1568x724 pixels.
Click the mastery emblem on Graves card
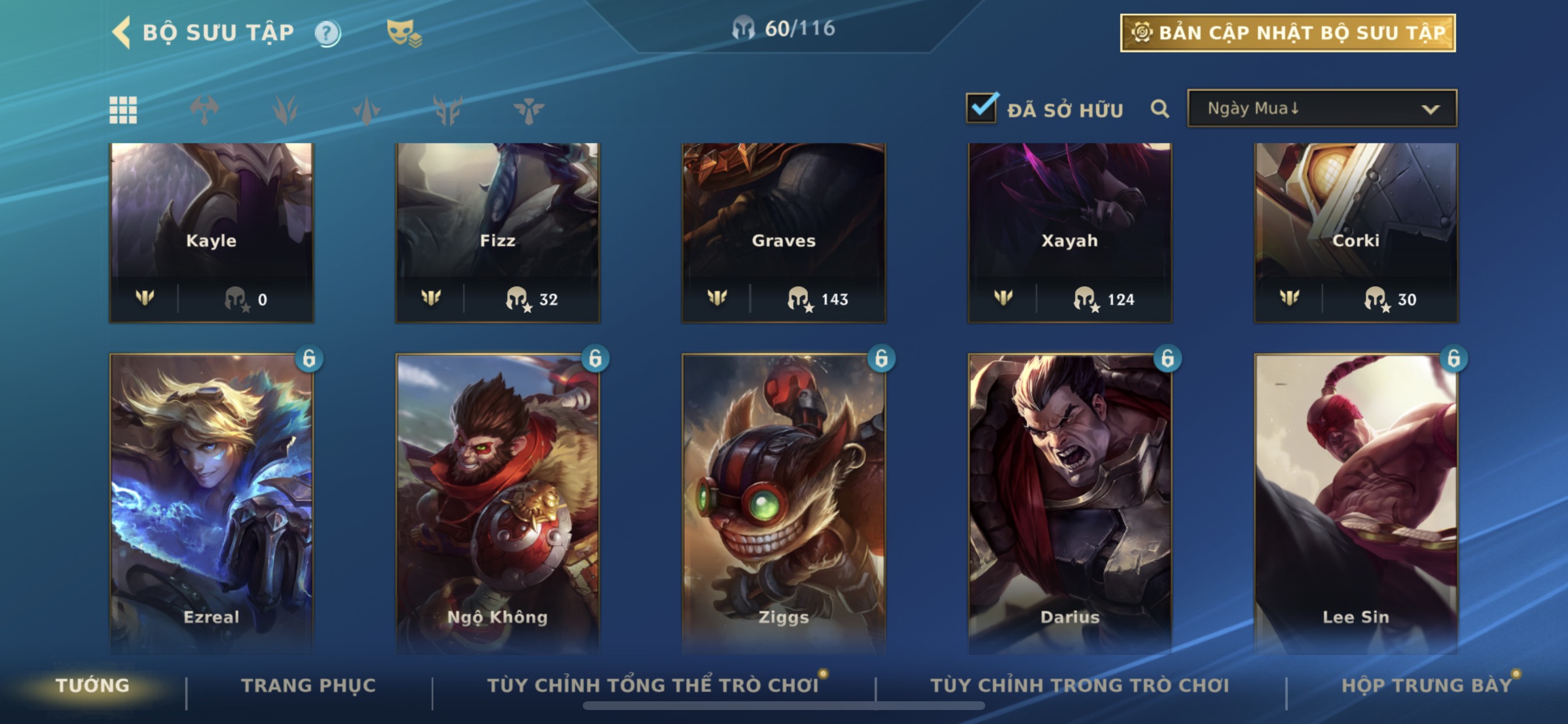coord(717,297)
